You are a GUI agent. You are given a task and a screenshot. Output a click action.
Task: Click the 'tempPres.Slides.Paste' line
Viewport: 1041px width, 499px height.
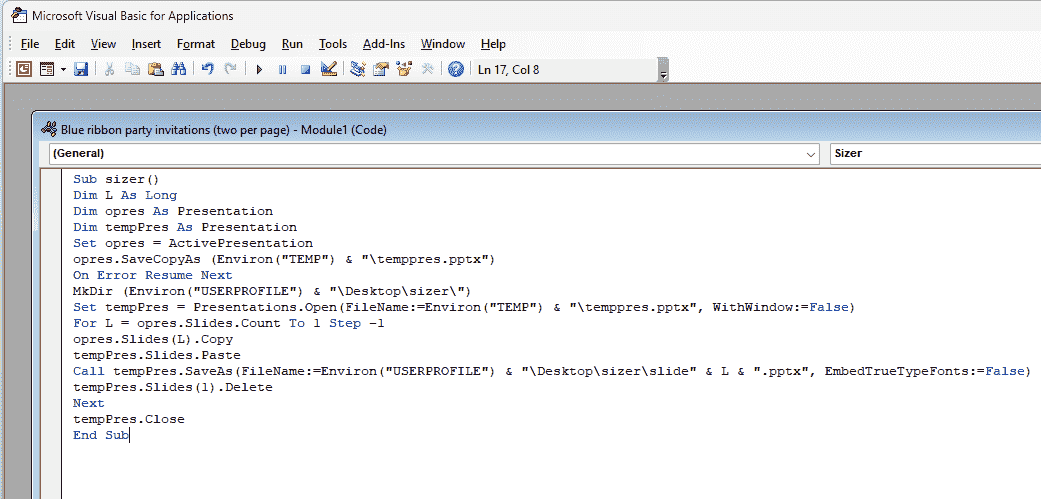tap(157, 355)
